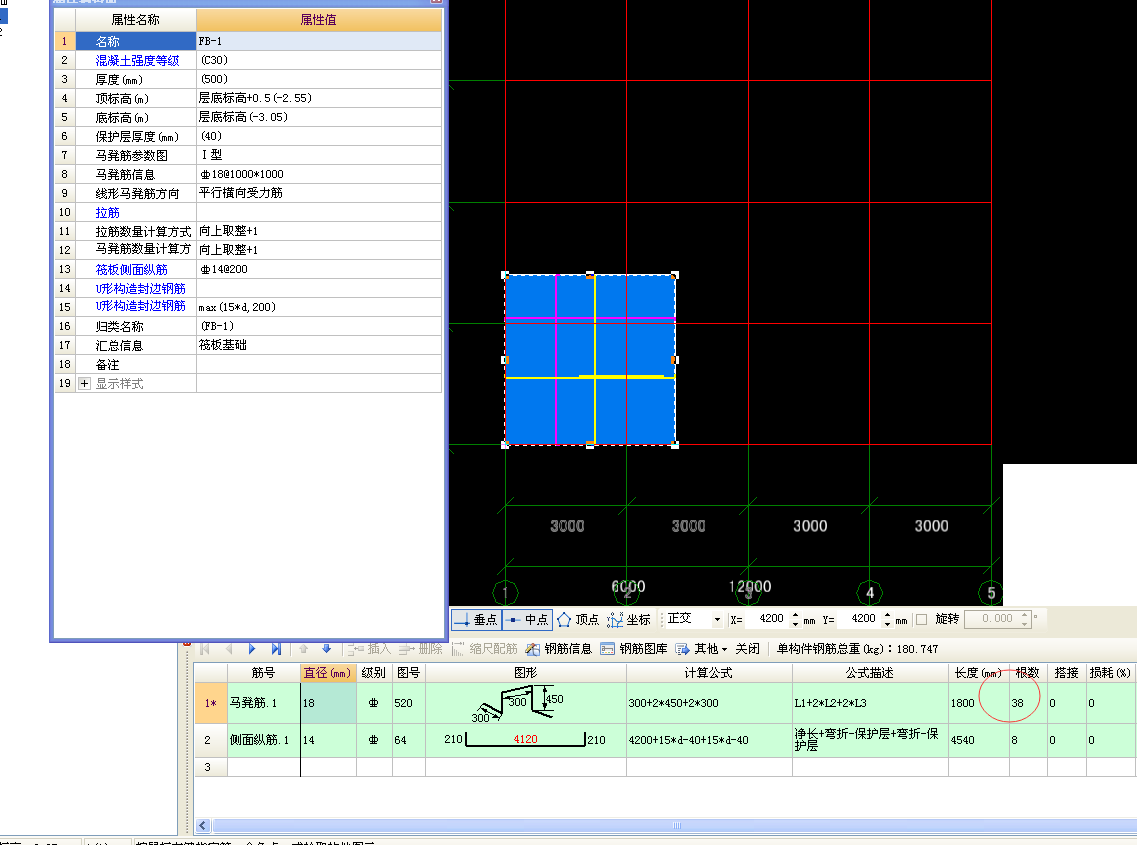Click the 马凳筋参数图 value Ⅰ型
This screenshot has height=845, width=1137.
319,155
